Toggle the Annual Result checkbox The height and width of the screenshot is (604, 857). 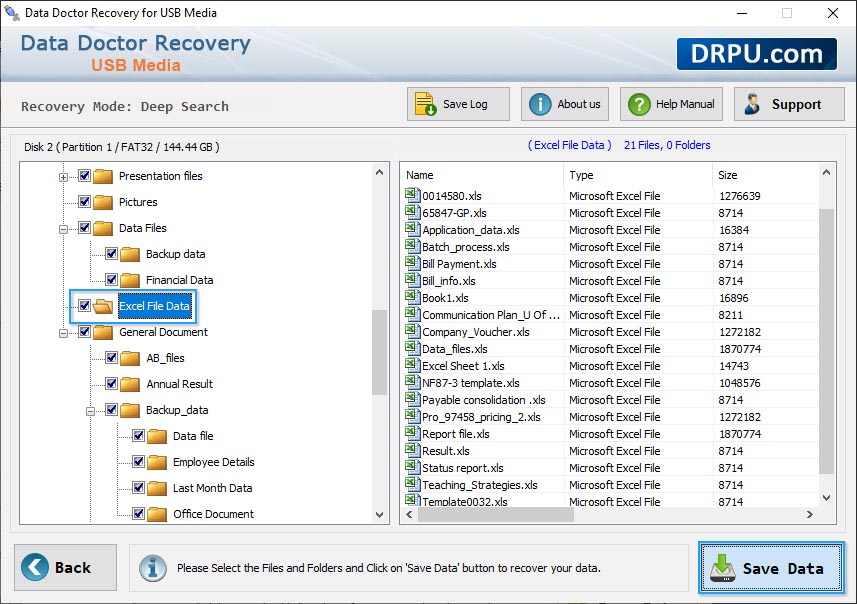[111, 384]
